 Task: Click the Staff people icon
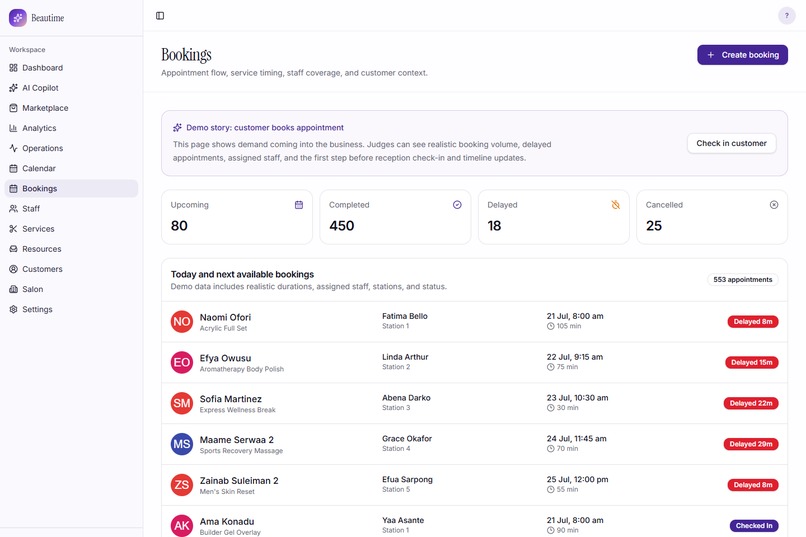tap(13, 209)
